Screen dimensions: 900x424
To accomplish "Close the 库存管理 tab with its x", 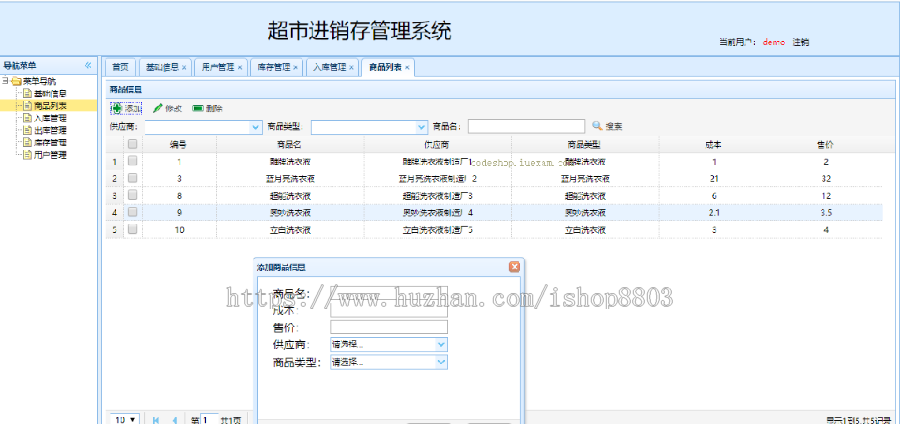I will pyautogui.click(x=296, y=68).
